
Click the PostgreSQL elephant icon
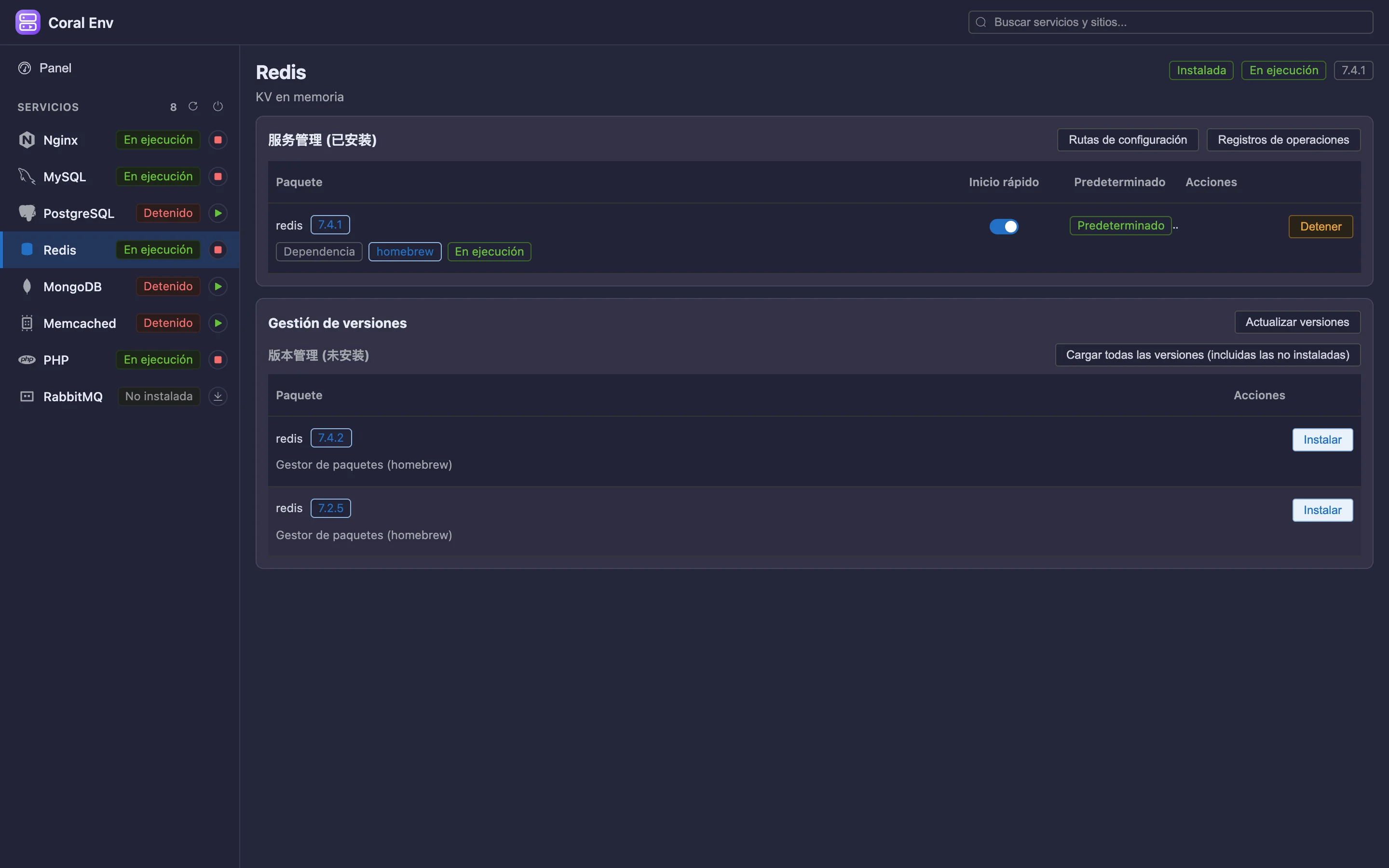[27, 213]
